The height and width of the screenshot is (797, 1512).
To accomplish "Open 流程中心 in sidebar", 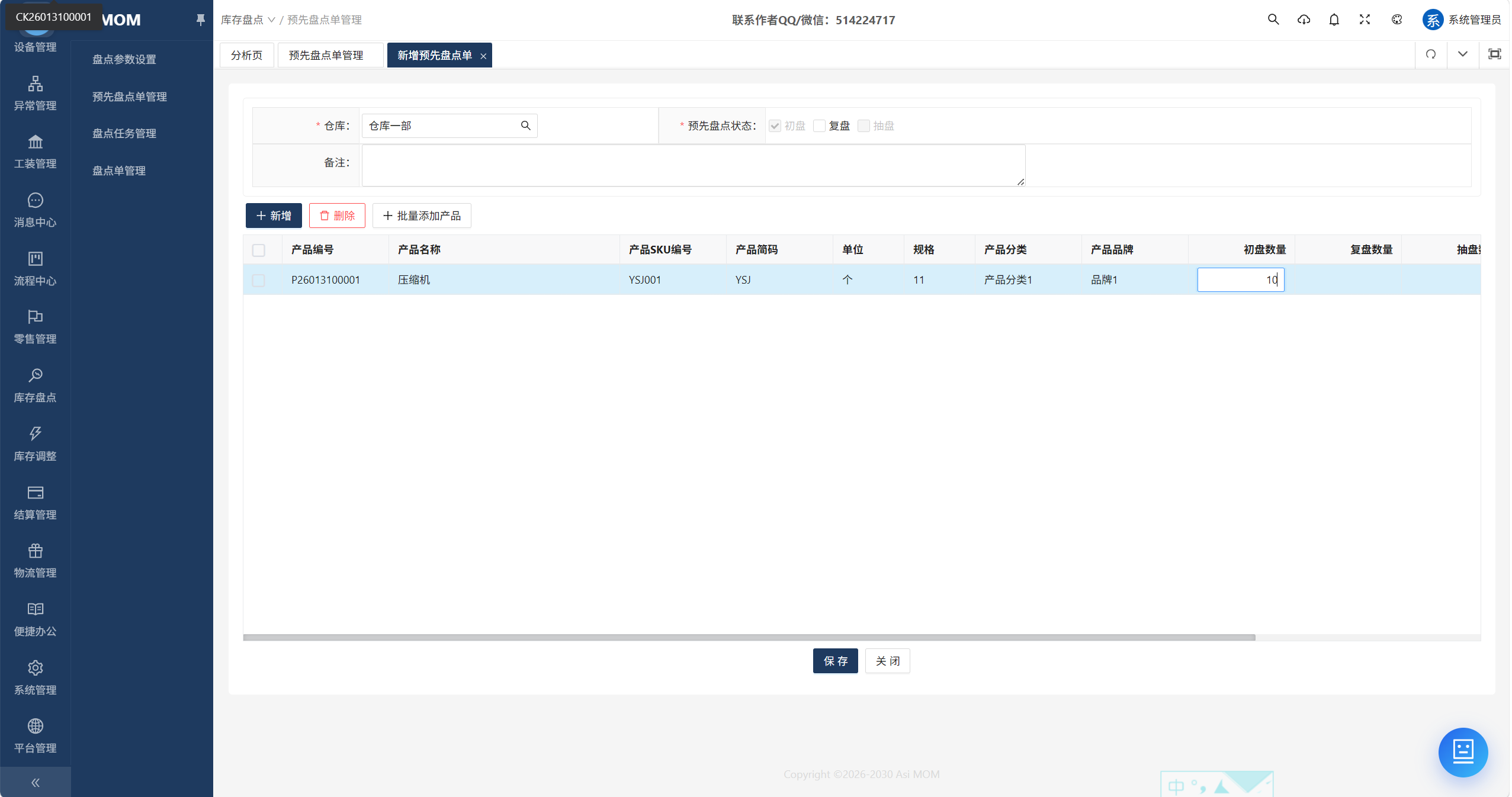I will [35, 269].
